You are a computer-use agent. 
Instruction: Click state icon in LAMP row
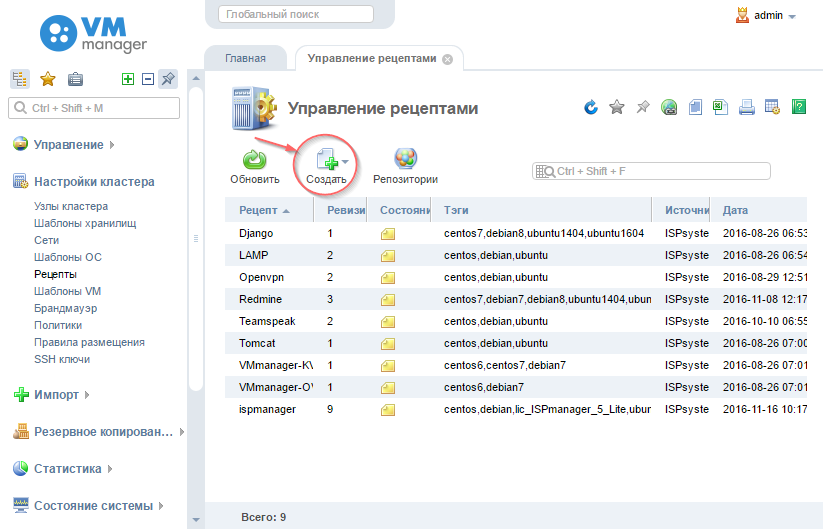pyautogui.click(x=388, y=256)
